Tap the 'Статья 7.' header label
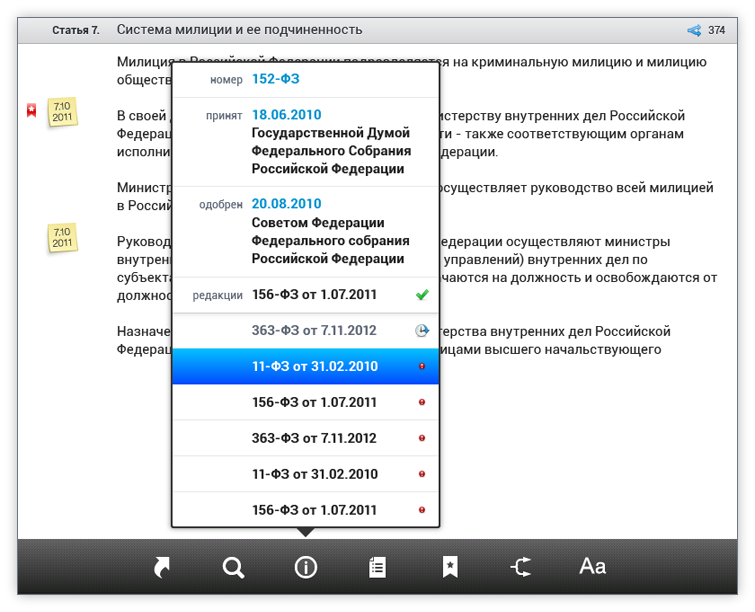The height and width of the screenshot is (612, 755). click(76, 30)
